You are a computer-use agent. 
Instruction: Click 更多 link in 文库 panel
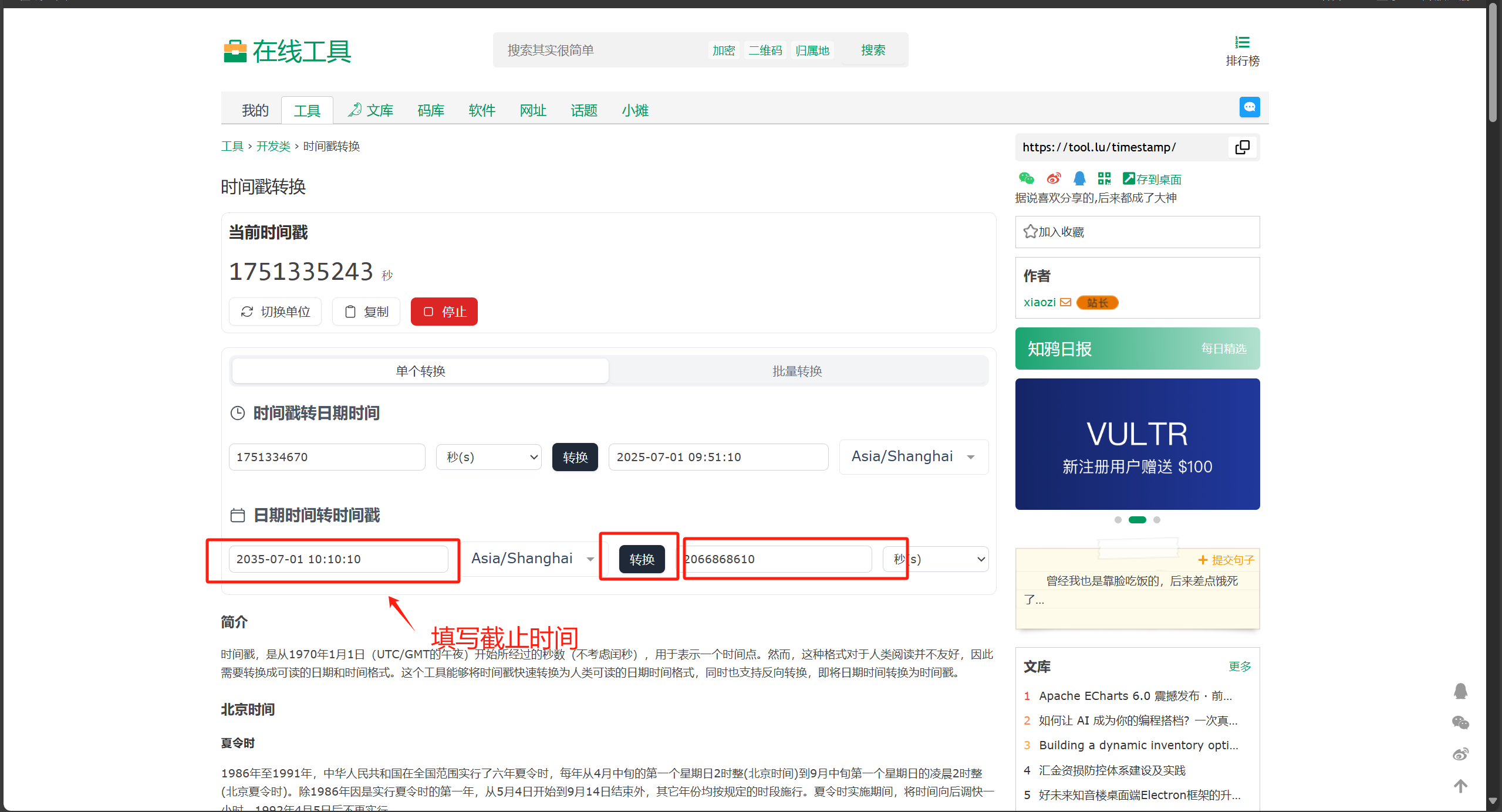pyautogui.click(x=1240, y=666)
